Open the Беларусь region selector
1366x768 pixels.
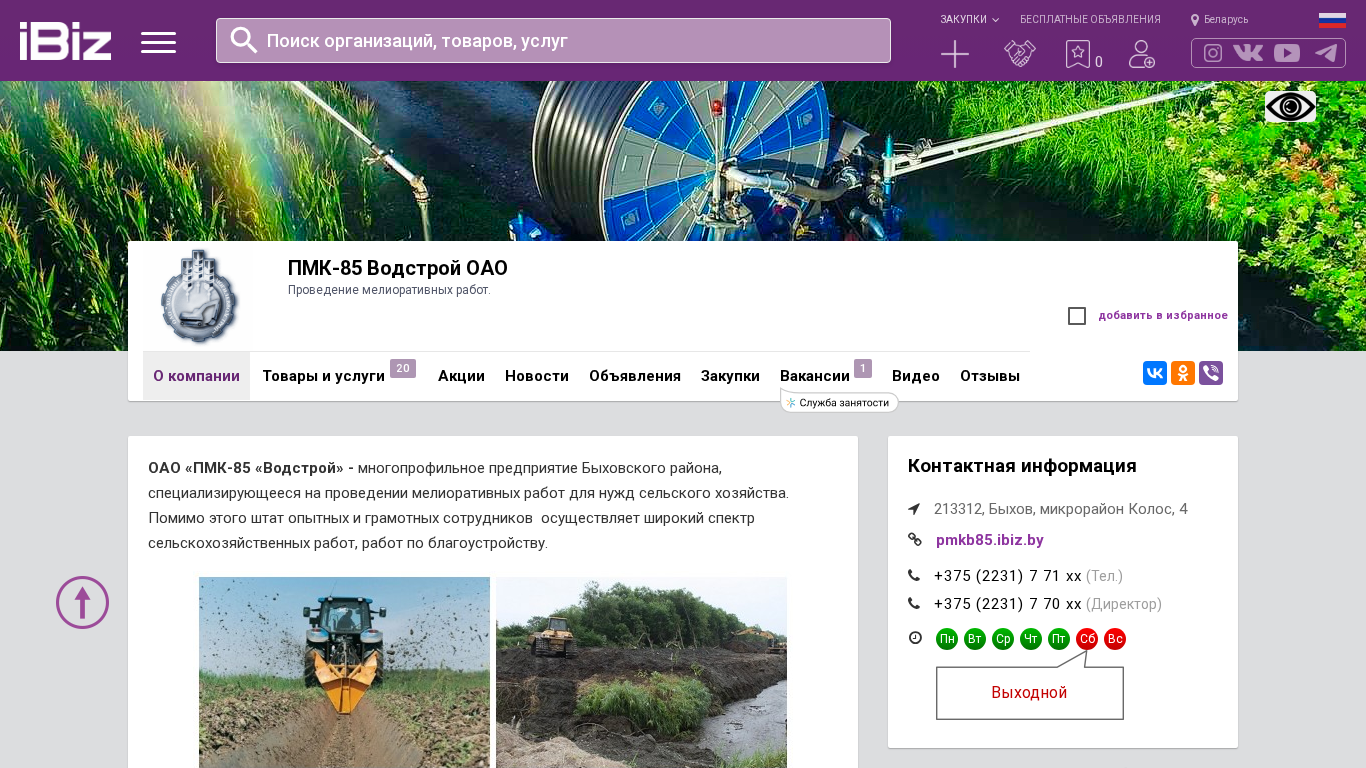click(x=1220, y=19)
